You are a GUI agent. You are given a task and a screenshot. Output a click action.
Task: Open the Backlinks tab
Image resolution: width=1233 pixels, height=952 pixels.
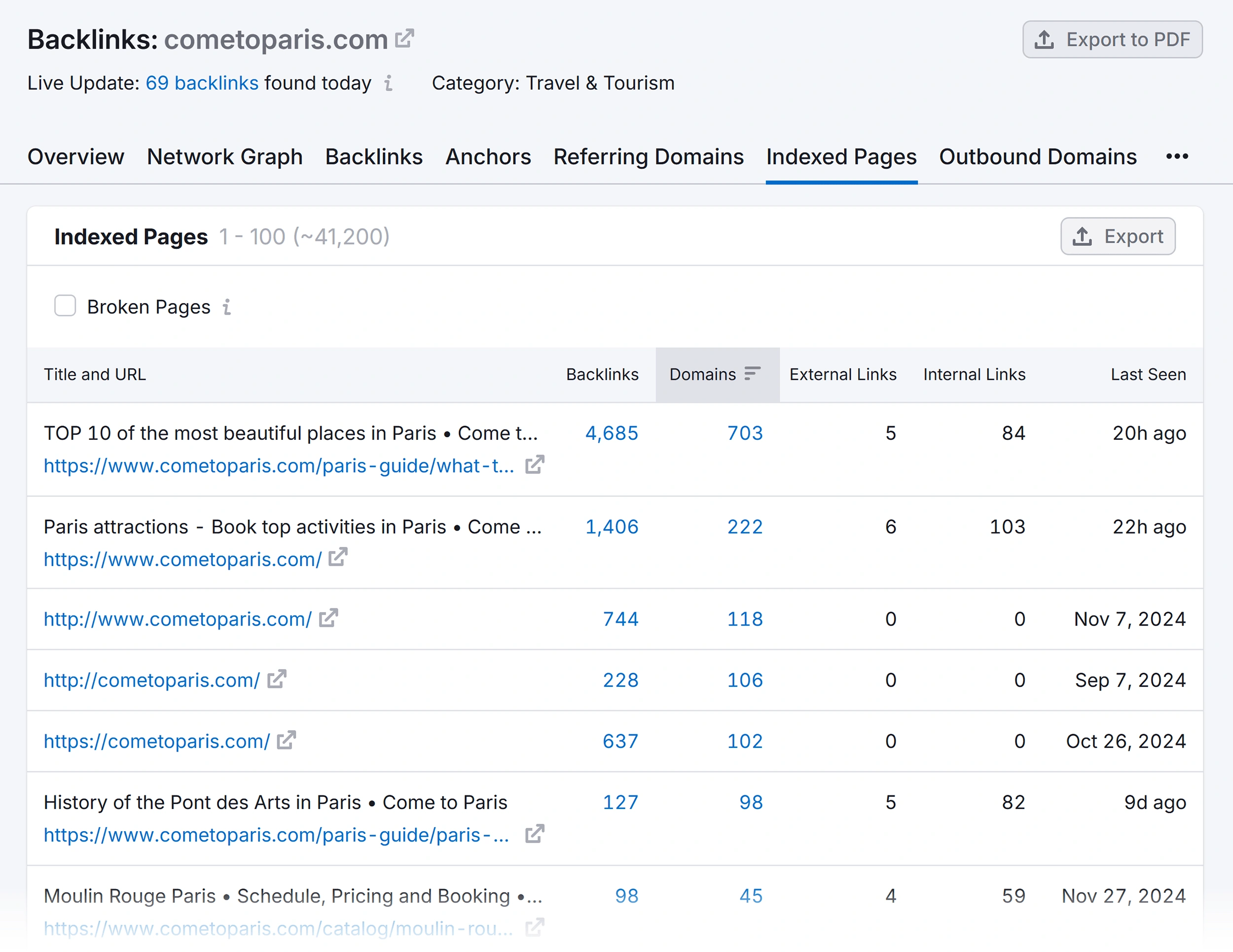(374, 156)
